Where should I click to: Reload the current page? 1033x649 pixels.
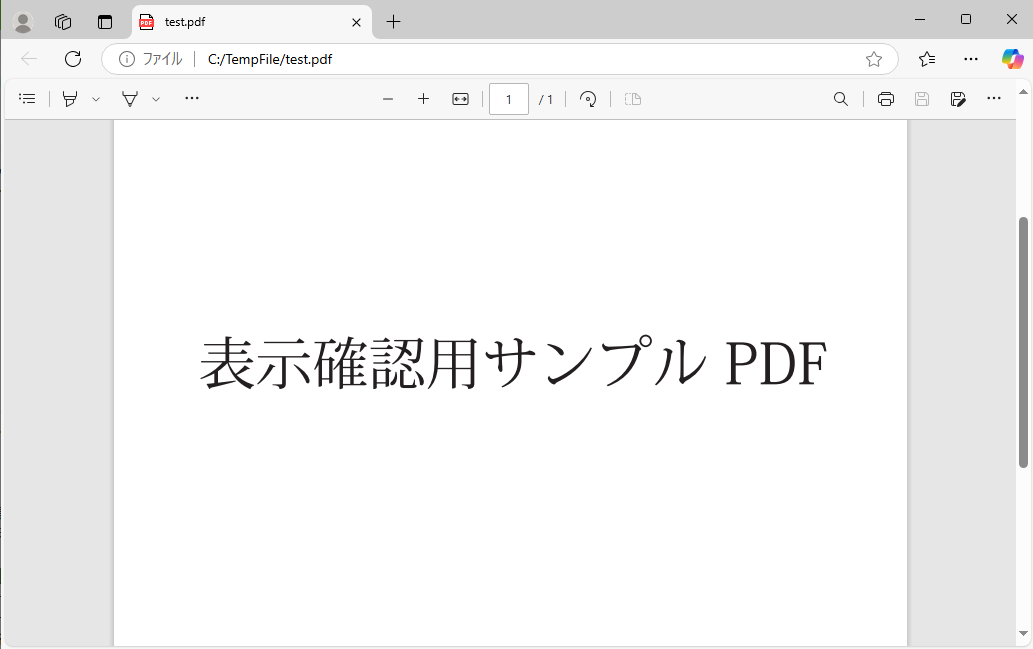pyautogui.click(x=72, y=58)
